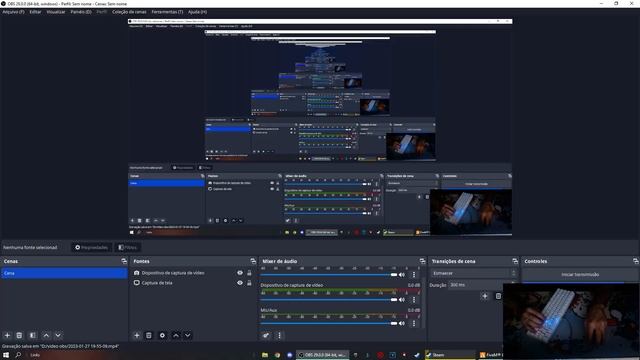Screen dimensions: 640x360
Task: Open the audio mixer menu at panel bottom
Action: [279, 335]
